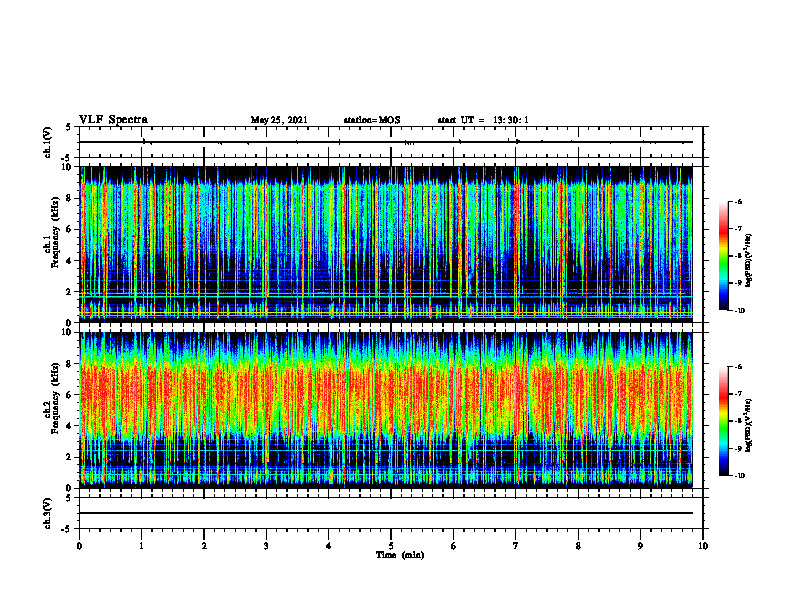792x612 pixels.
Task: Click the ch.2 colorbar log(PSD) label
Action: (x=749, y=426)
